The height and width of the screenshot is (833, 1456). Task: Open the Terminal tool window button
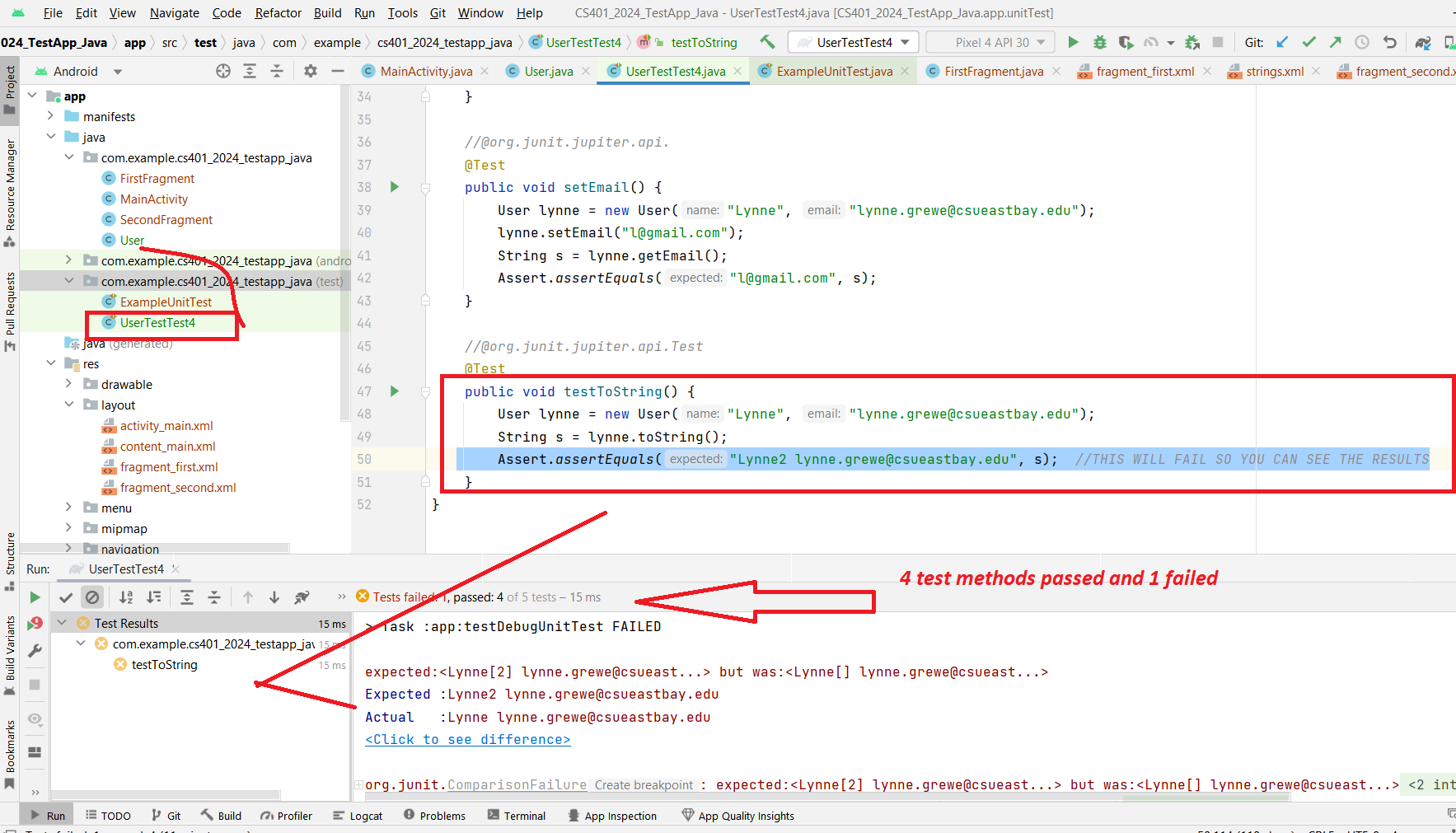point(517,816)
